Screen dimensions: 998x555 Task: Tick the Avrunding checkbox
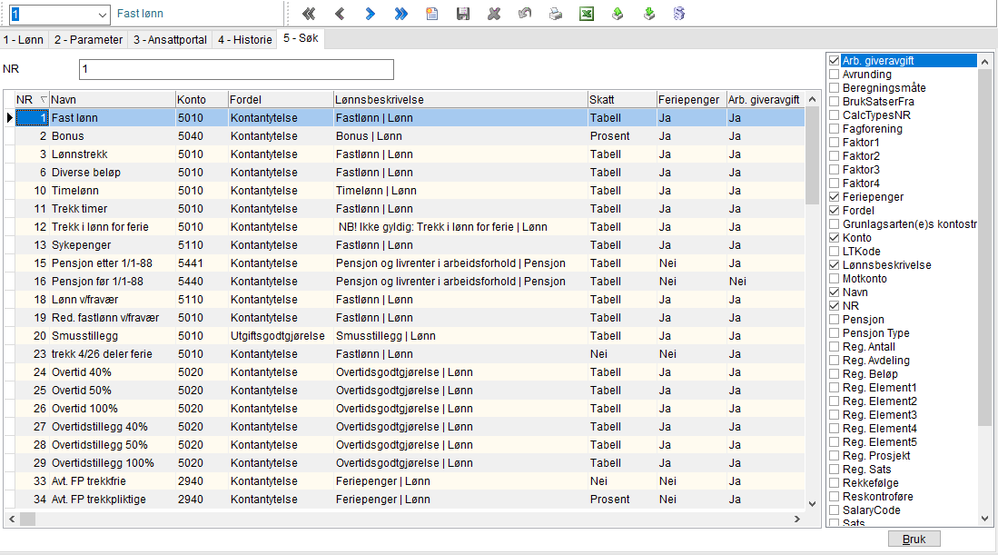pyautogui.click(x=834, y=75)
